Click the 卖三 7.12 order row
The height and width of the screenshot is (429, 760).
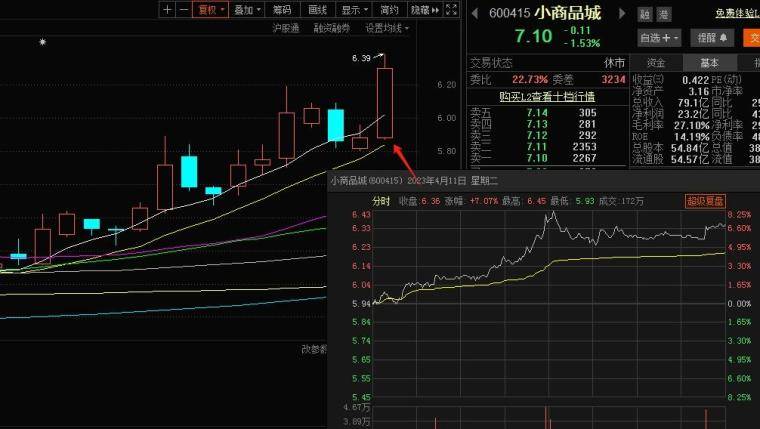(547, 135)
